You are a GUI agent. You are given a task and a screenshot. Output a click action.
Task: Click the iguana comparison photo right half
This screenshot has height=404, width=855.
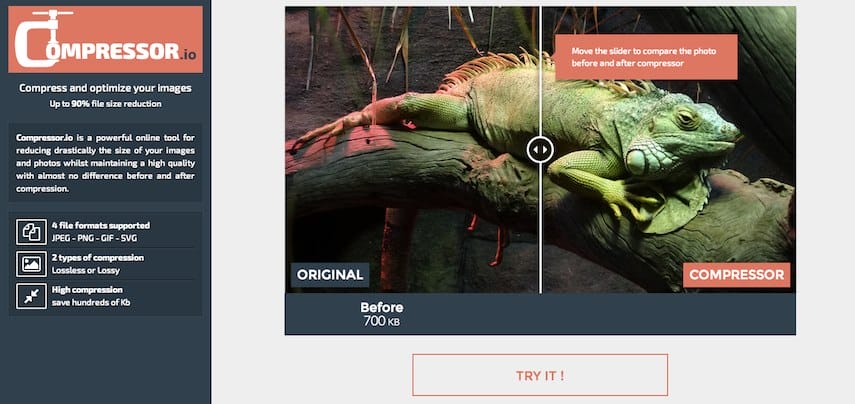(x=669, y=149)
